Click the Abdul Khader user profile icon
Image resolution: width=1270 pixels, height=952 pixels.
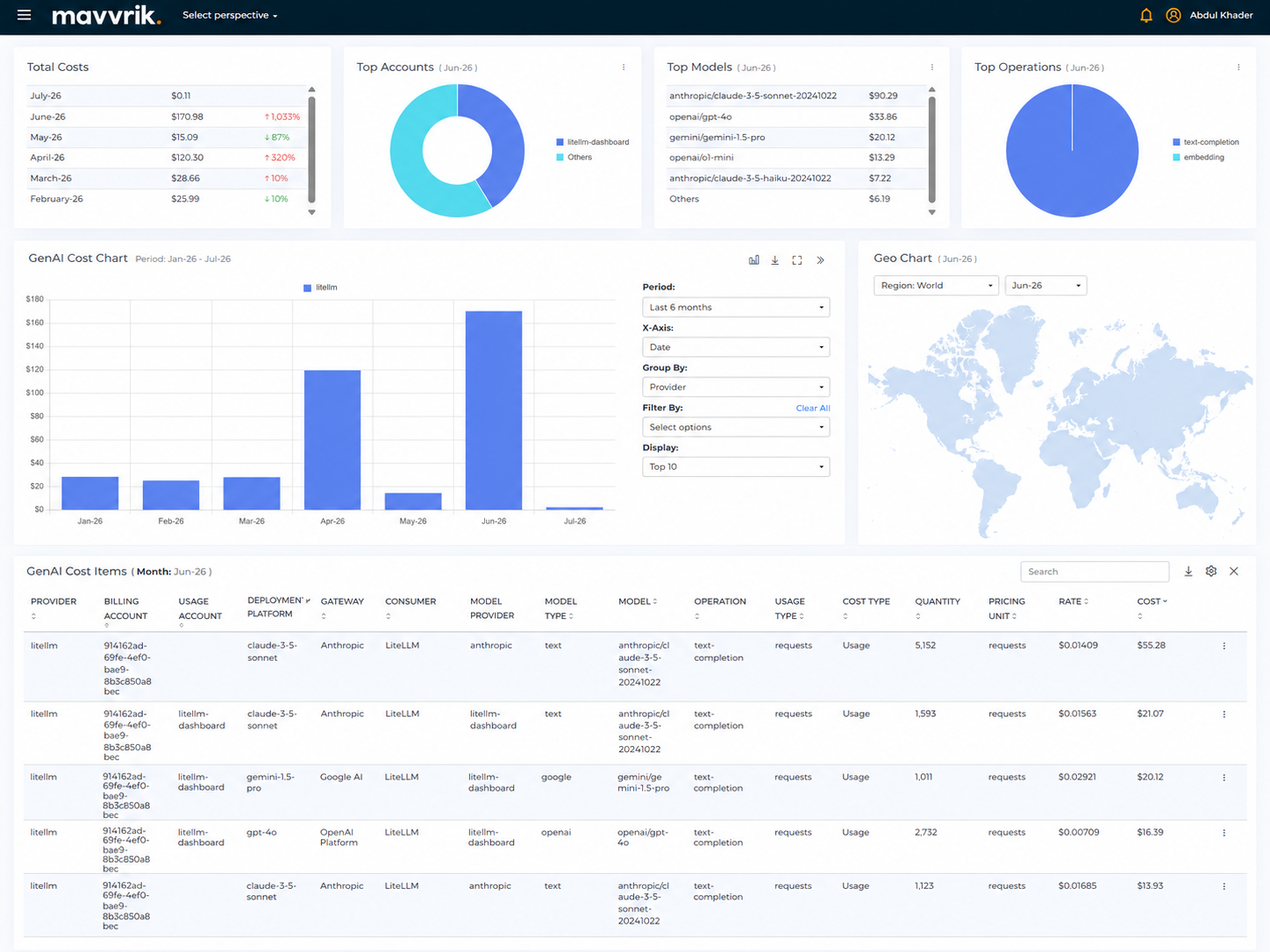pyautogui.click(x=1173, y=15)
